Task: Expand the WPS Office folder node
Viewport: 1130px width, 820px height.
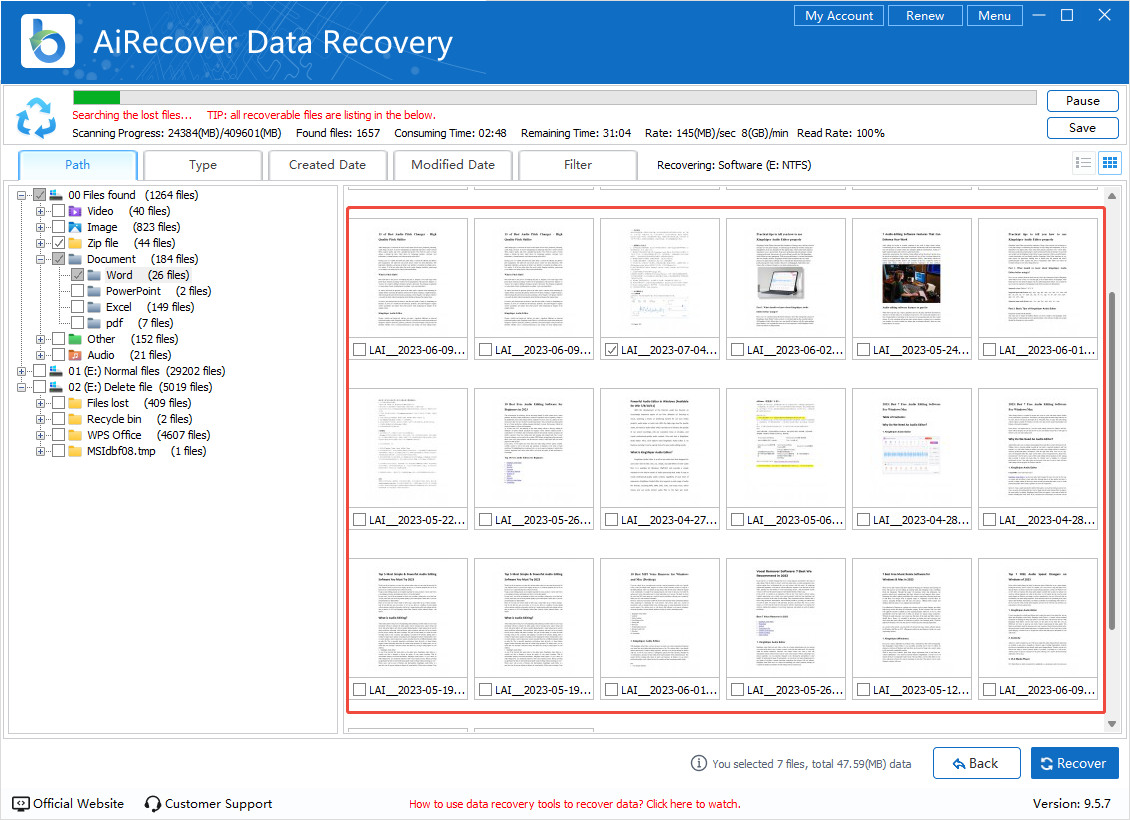Action: coord(41,435)
